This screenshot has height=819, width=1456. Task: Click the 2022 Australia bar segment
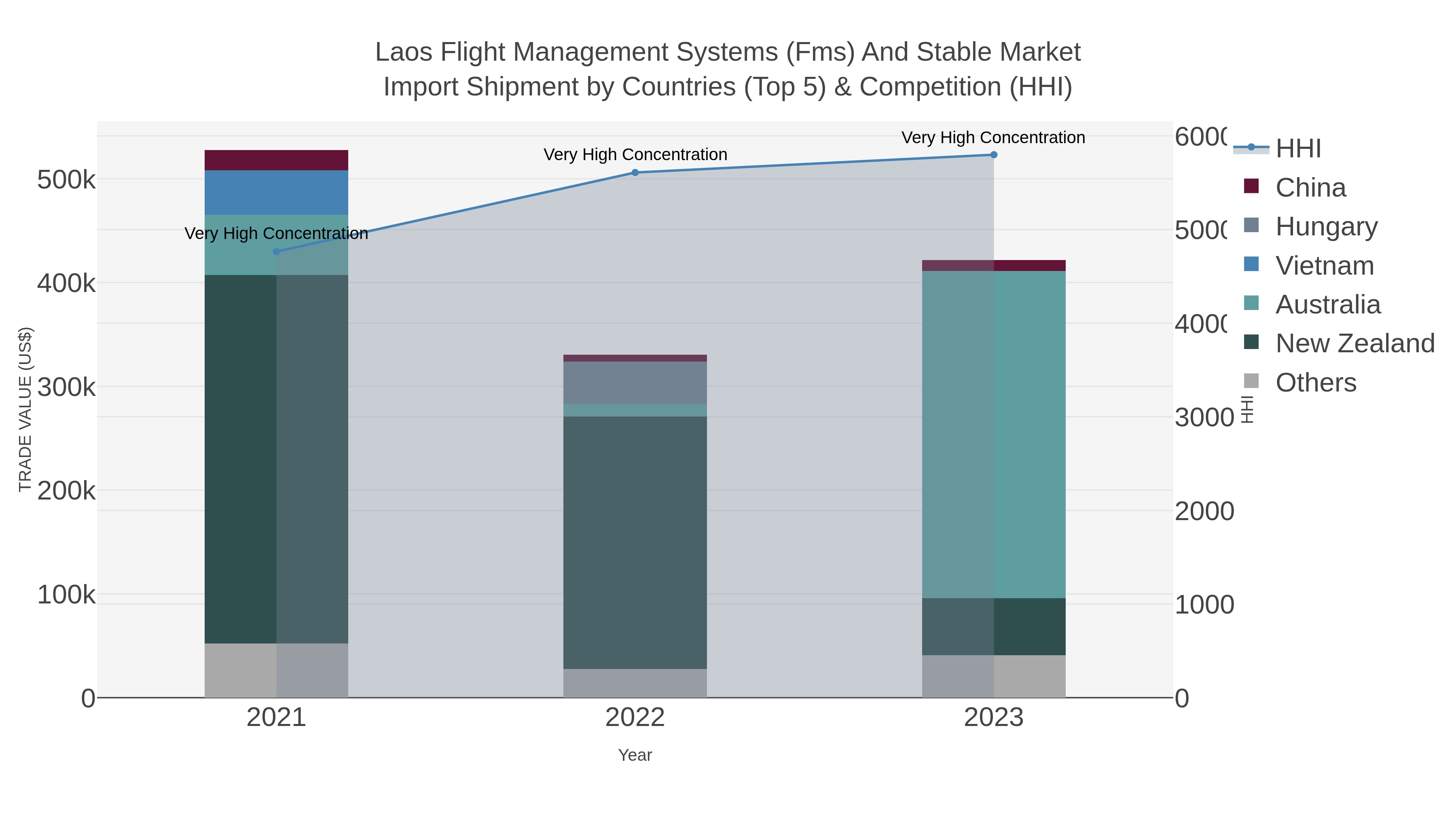pos(635,411)
